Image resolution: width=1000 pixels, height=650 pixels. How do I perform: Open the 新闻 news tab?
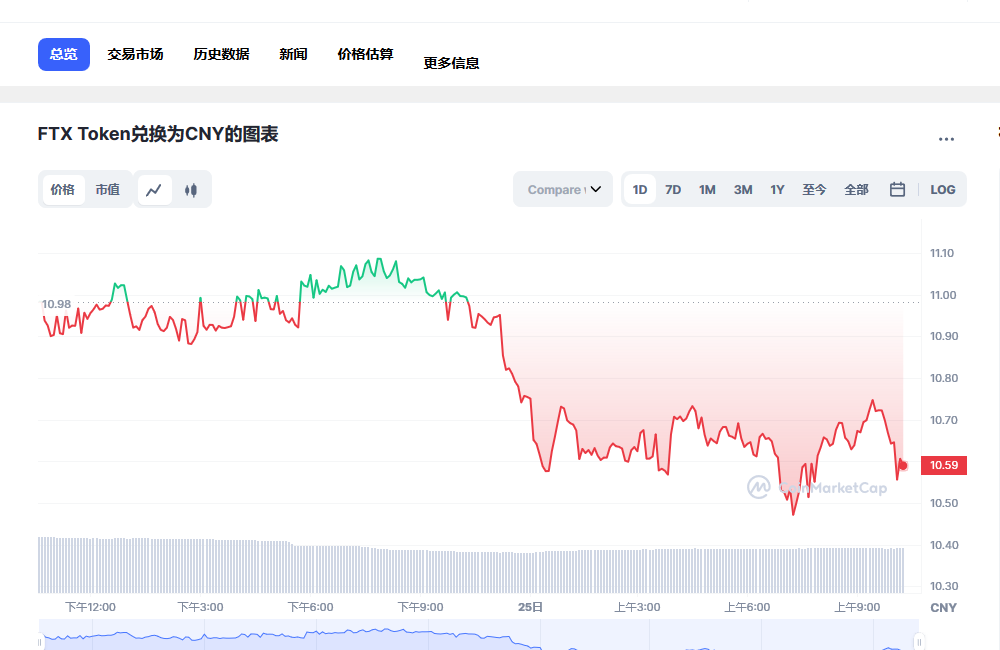pos(293,54)
